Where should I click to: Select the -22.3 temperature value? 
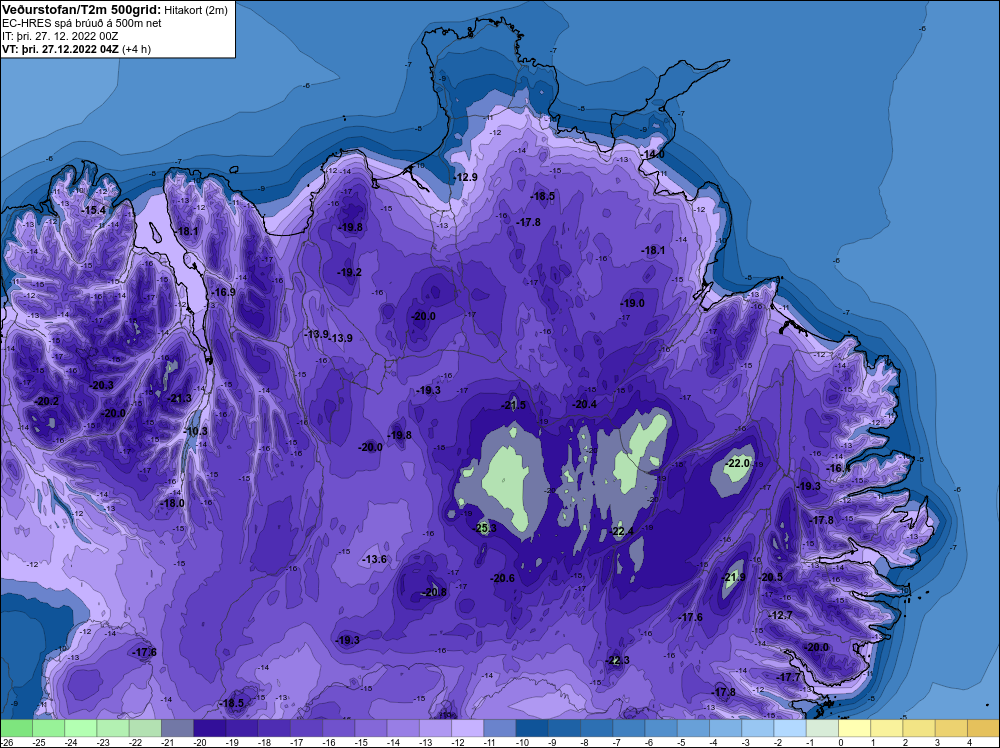618,660
